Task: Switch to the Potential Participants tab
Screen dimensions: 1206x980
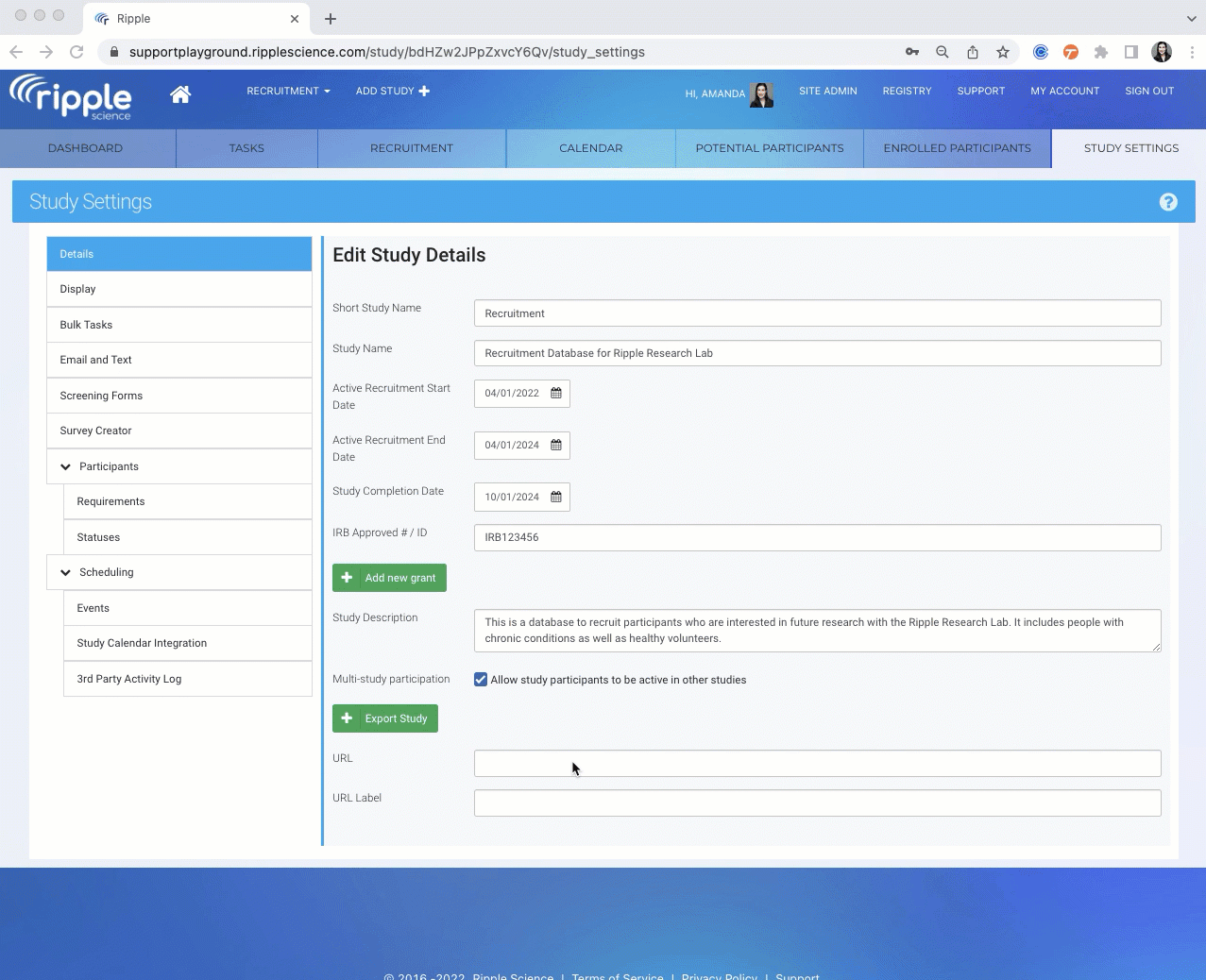Action: (769, 148)
